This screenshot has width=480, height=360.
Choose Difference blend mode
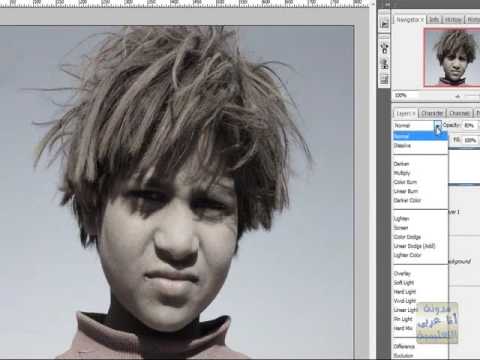tap(420, 346)
